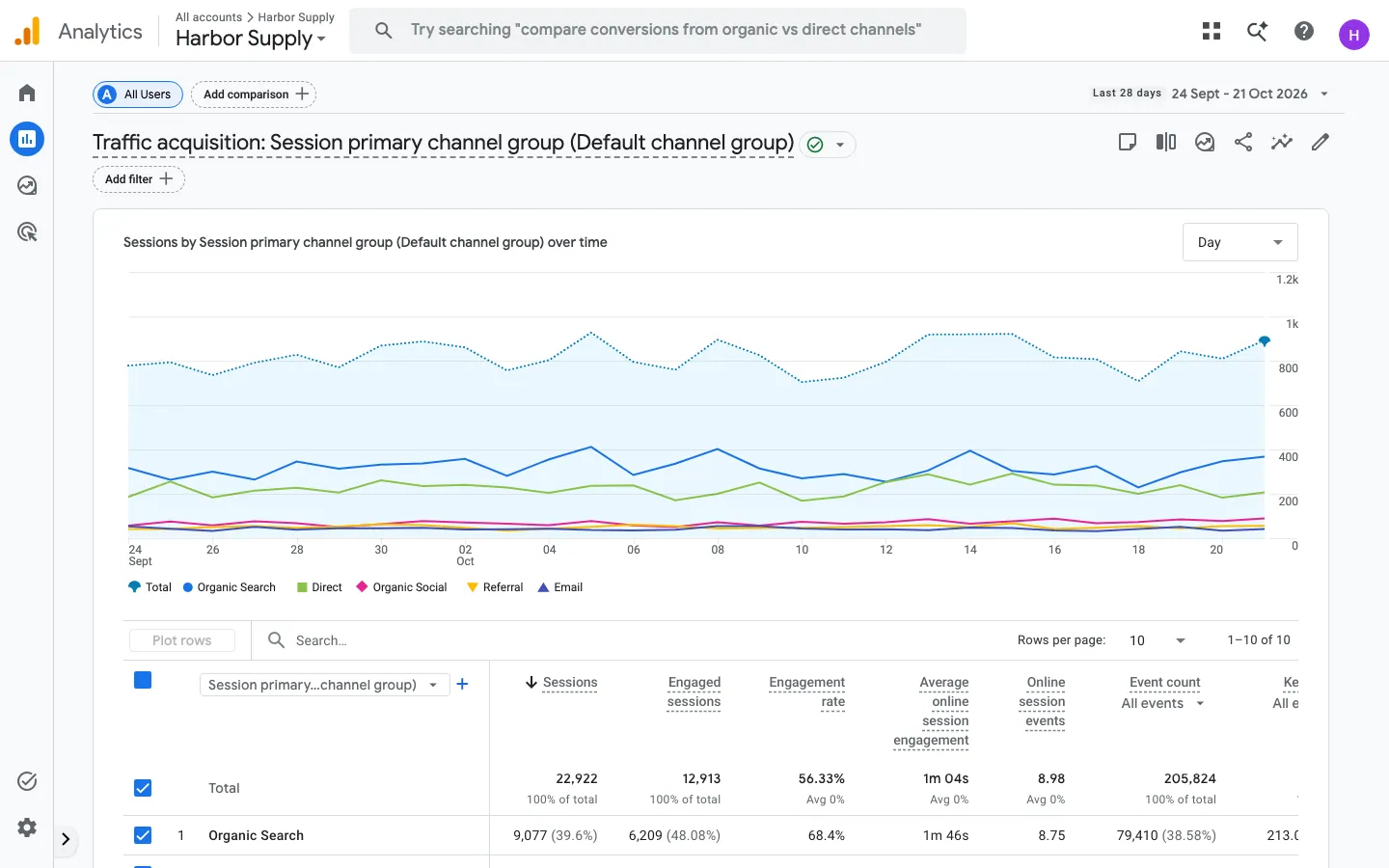Viewport: 1389px width, 868px height.
Task: Toggle the select all rows checkbox in header
Action: tap(143, 680)
